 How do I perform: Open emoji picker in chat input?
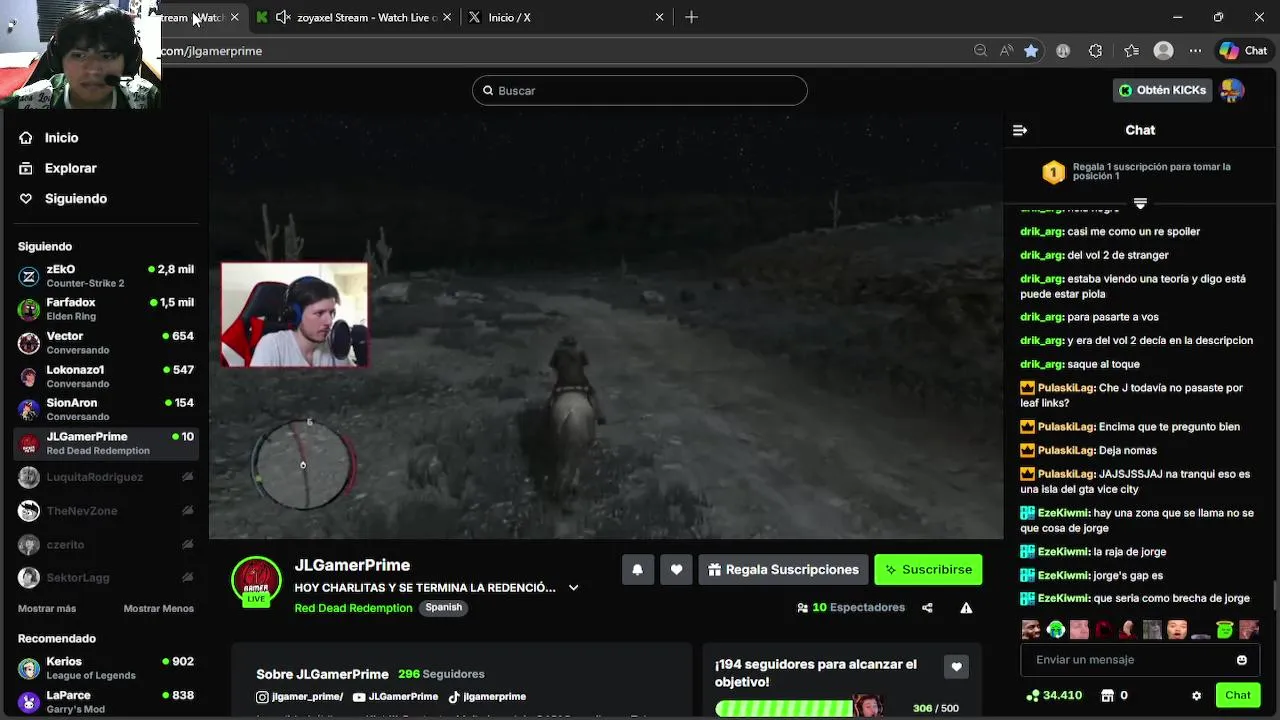(x=1241, y=660)
